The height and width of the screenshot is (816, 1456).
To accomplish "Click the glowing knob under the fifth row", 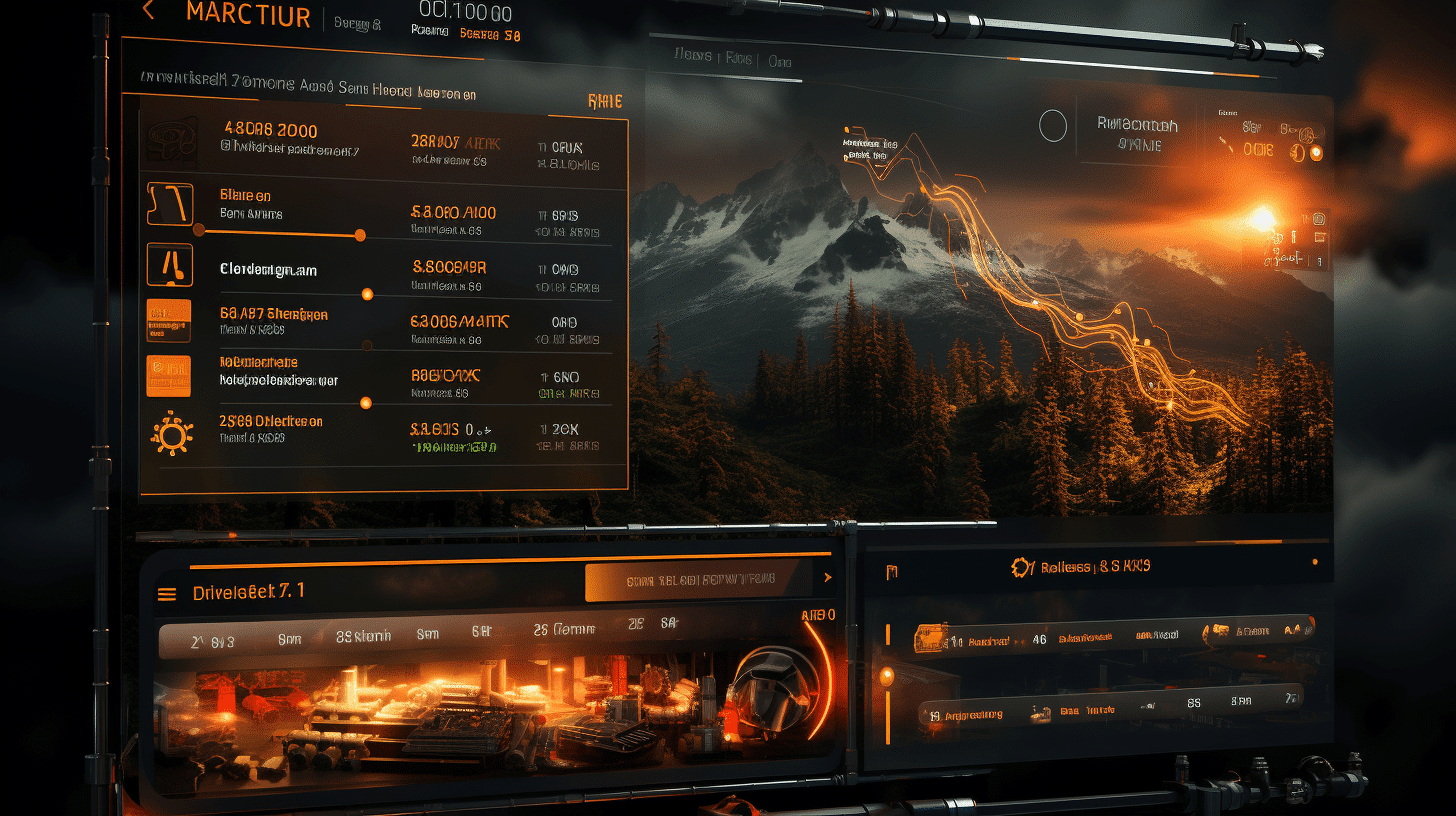I will 365,402.
